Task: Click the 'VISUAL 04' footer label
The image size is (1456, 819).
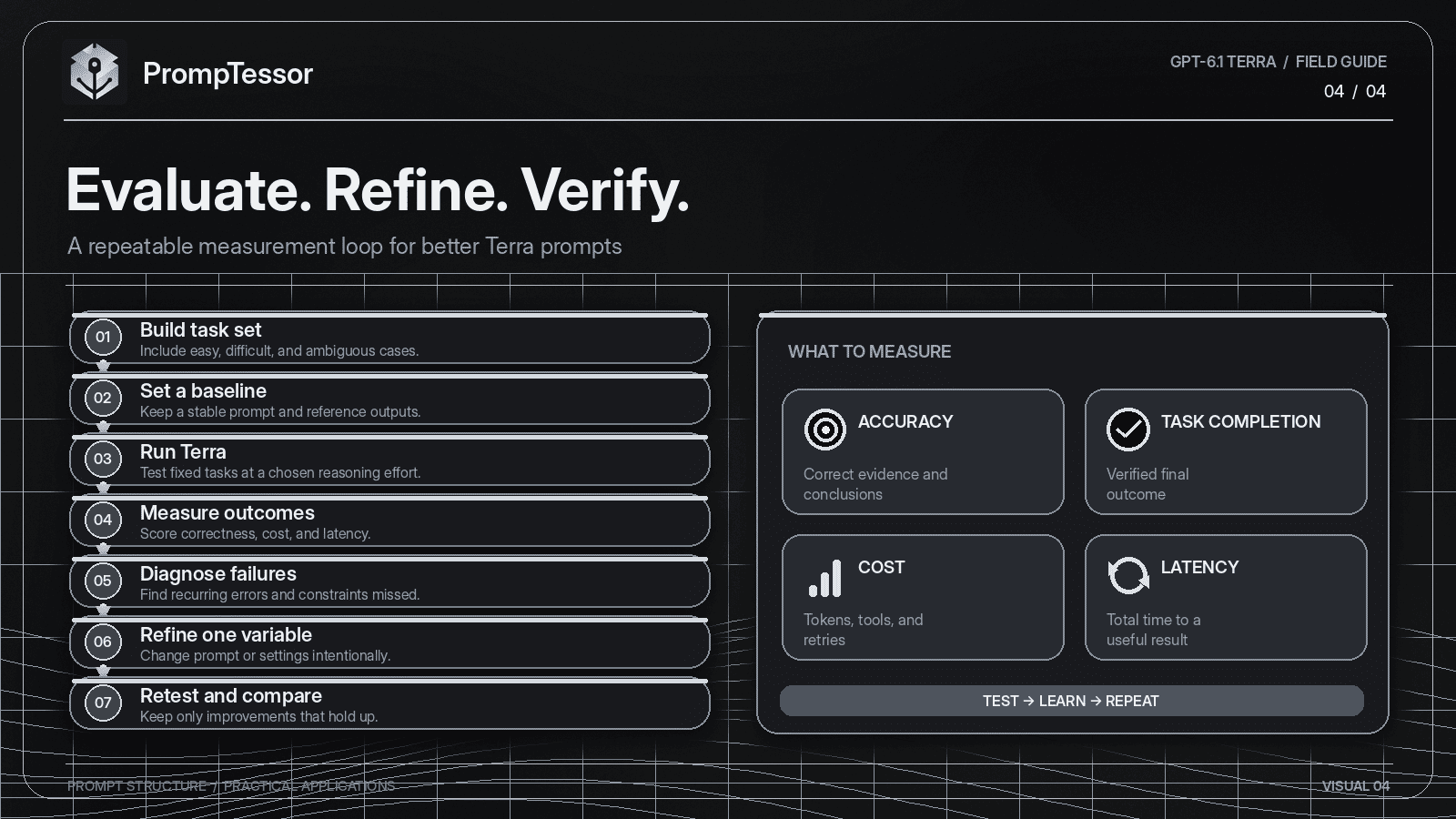Action: (x=1356, y=786)
